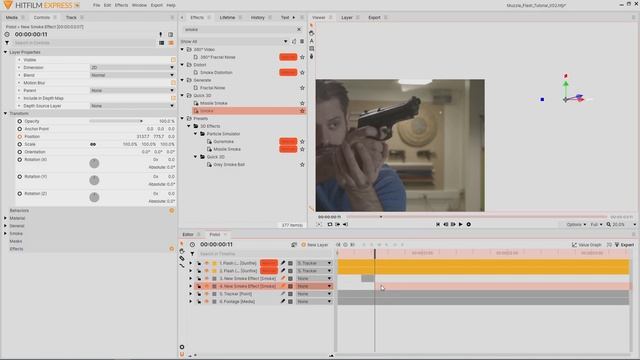Image resolution: width=640 pixels, height=360 pixels.
Task: Switch to the Layer tab in Viewer
Action: click(x=347, y=18)
